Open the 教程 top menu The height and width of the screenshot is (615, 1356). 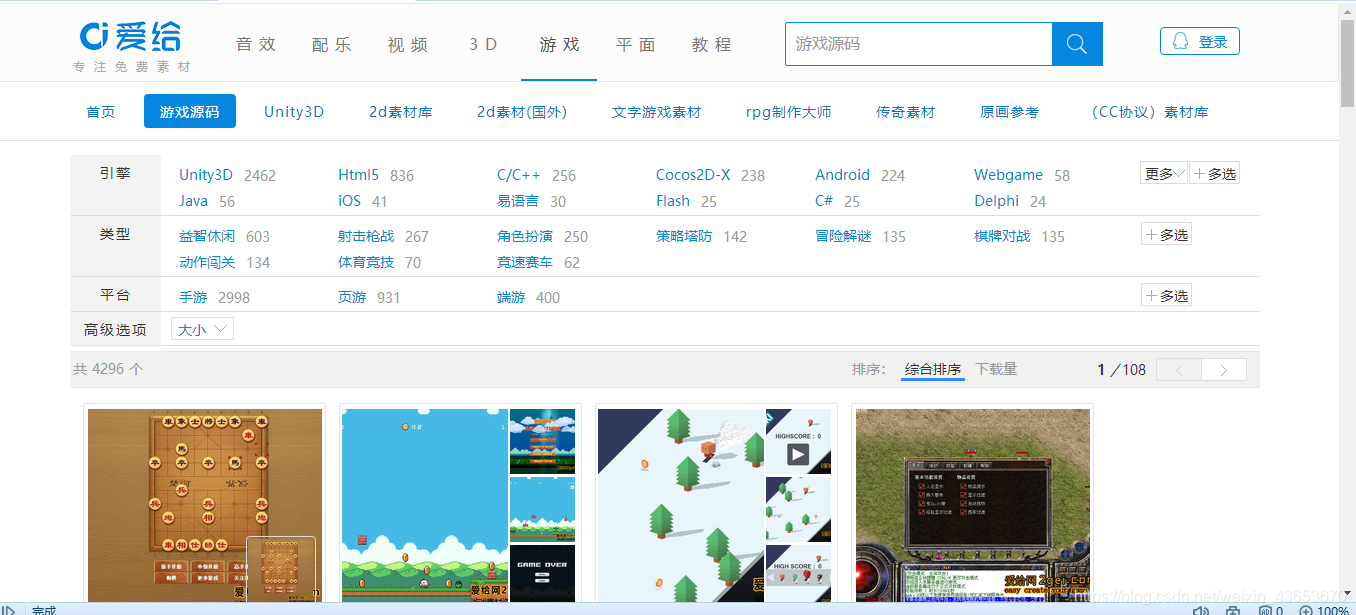711,44
